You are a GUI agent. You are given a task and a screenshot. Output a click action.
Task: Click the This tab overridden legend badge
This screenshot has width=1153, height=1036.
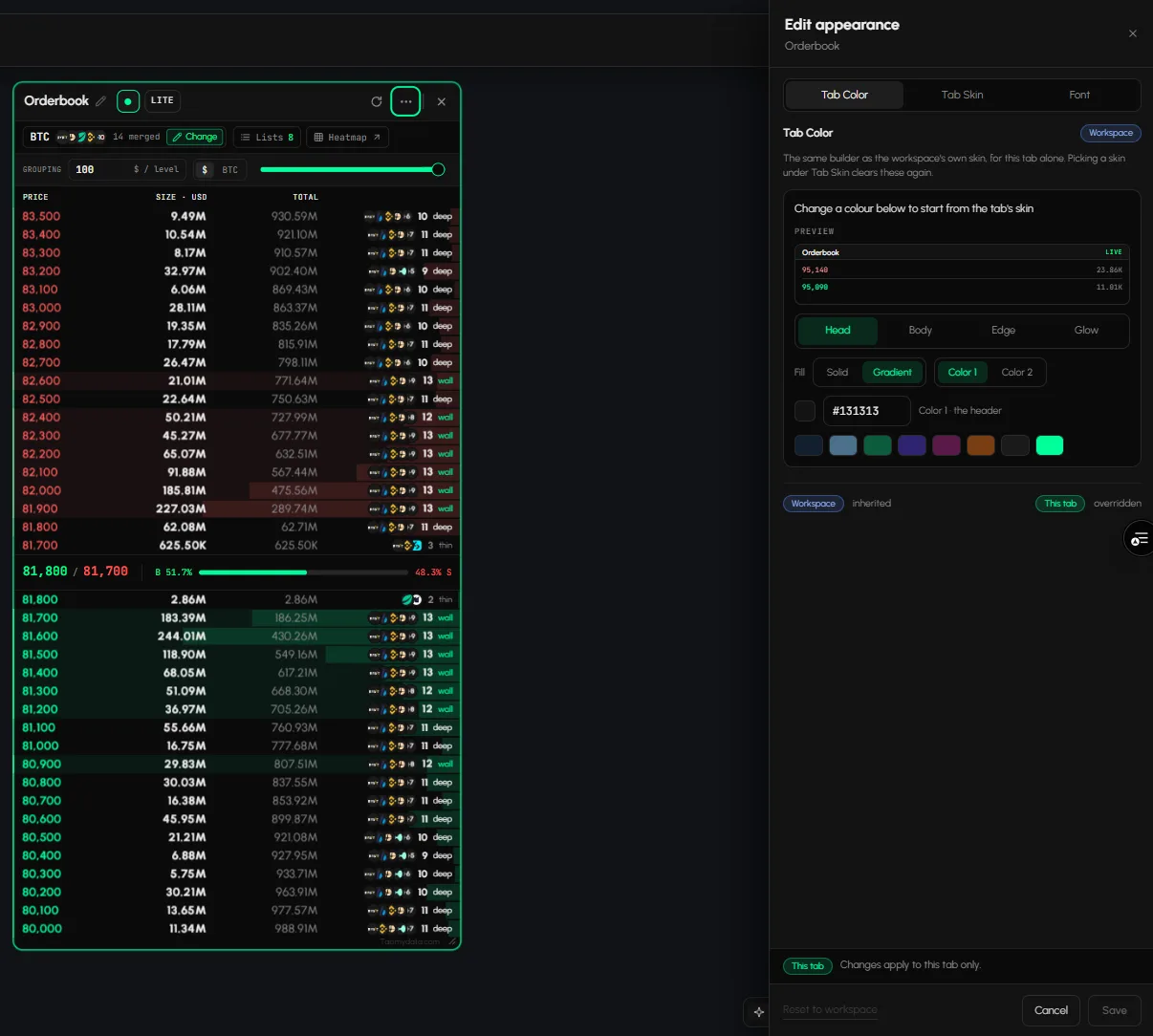tap(1060, 504)
